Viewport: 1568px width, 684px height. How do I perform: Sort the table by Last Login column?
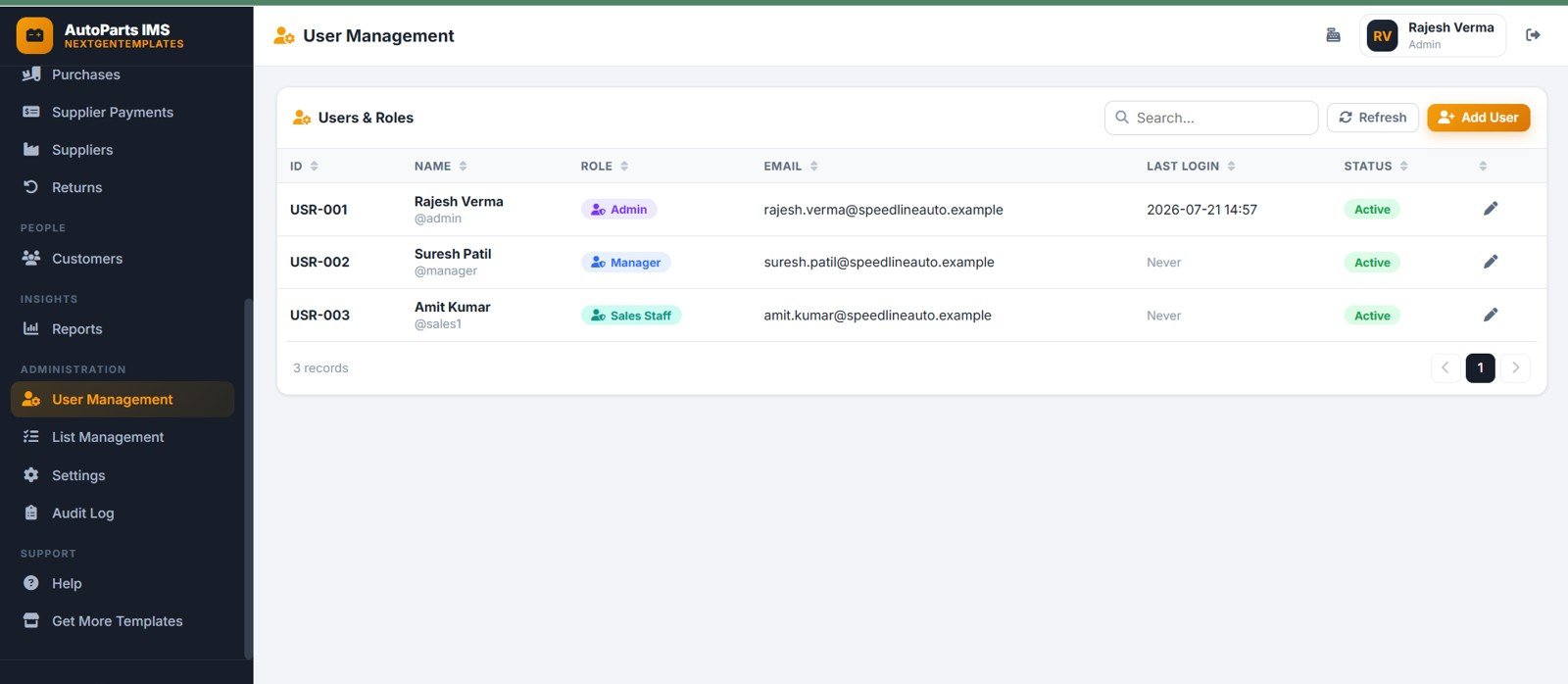[x=1191, y=167]
